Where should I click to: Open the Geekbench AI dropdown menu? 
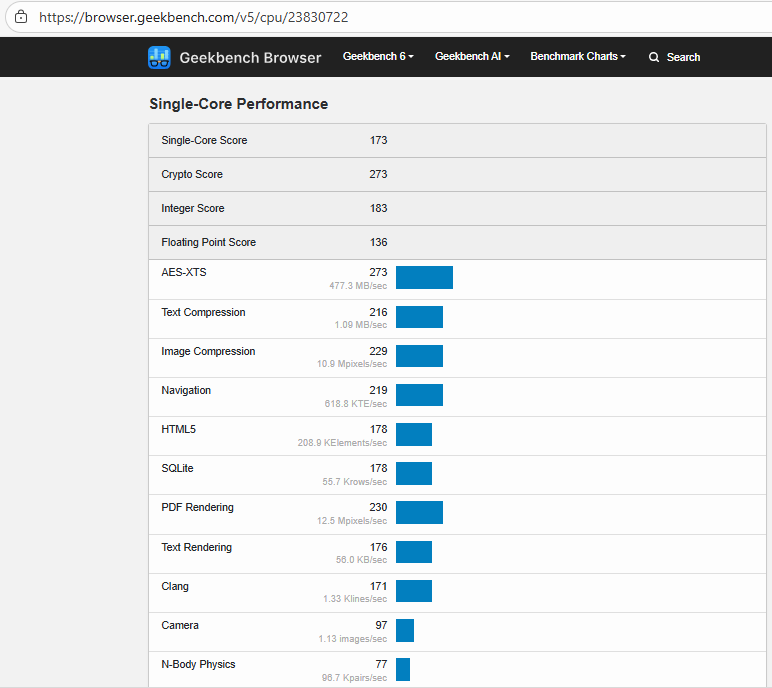tap(472, 57)
